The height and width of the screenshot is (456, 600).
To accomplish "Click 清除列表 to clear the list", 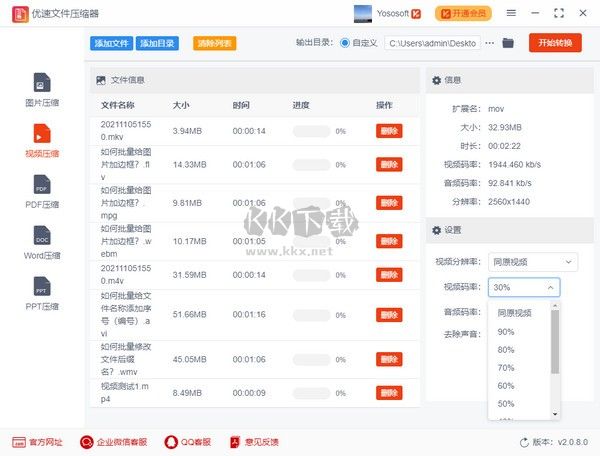I will [x=214, y=43].
